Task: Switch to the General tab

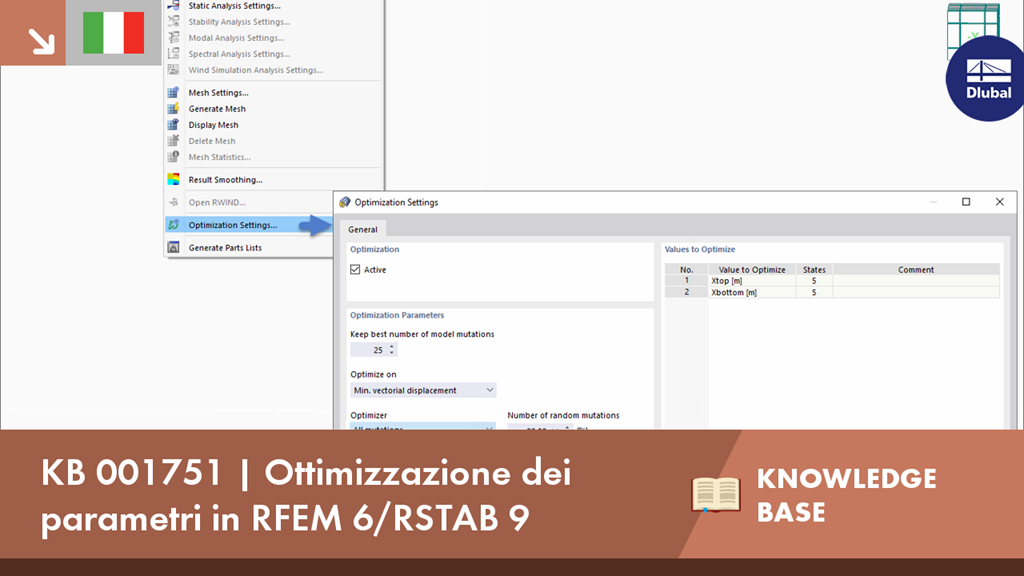Action: 362,229
